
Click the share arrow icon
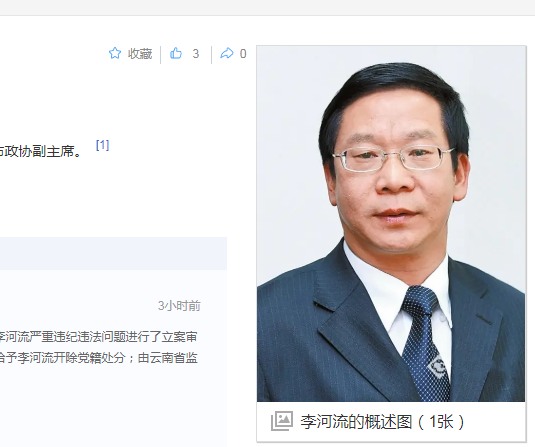(227, 53)
